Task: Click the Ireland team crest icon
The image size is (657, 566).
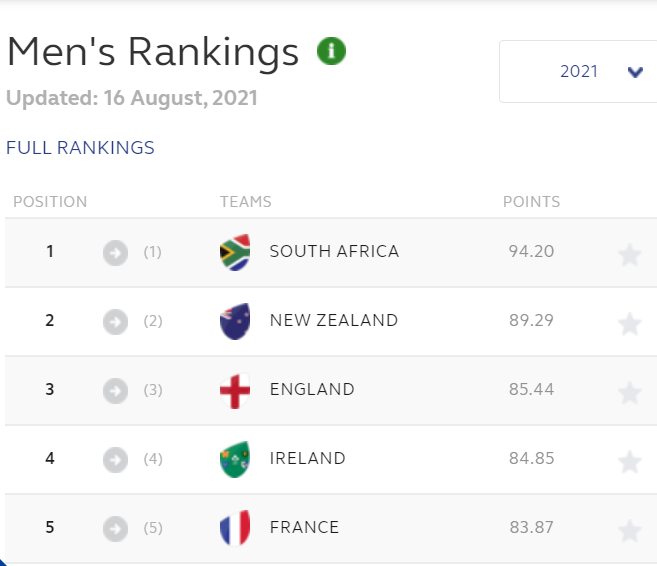Action: [x=235, y=459]
